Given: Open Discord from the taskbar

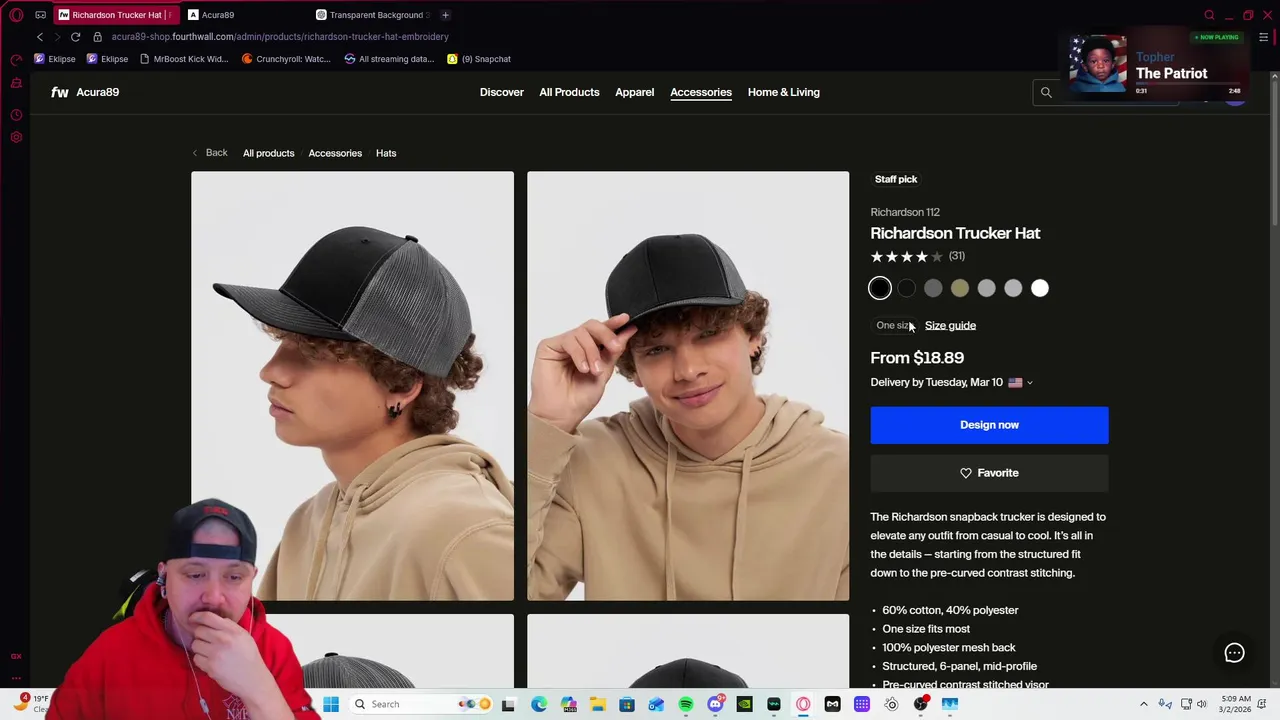Looking at the screenshot, I should [x=715, y=704].
